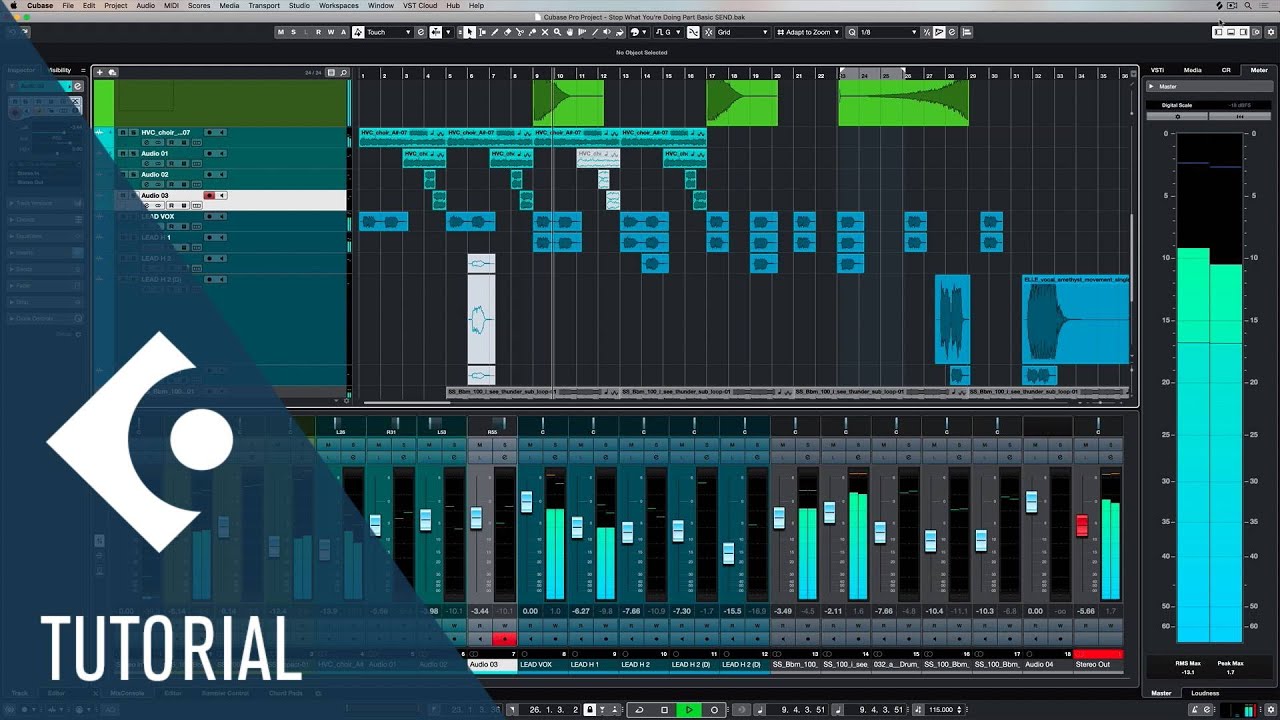The image size is (1280, 720).
Task: Toggle global Mute M button in toolbar
Action: 279,32
